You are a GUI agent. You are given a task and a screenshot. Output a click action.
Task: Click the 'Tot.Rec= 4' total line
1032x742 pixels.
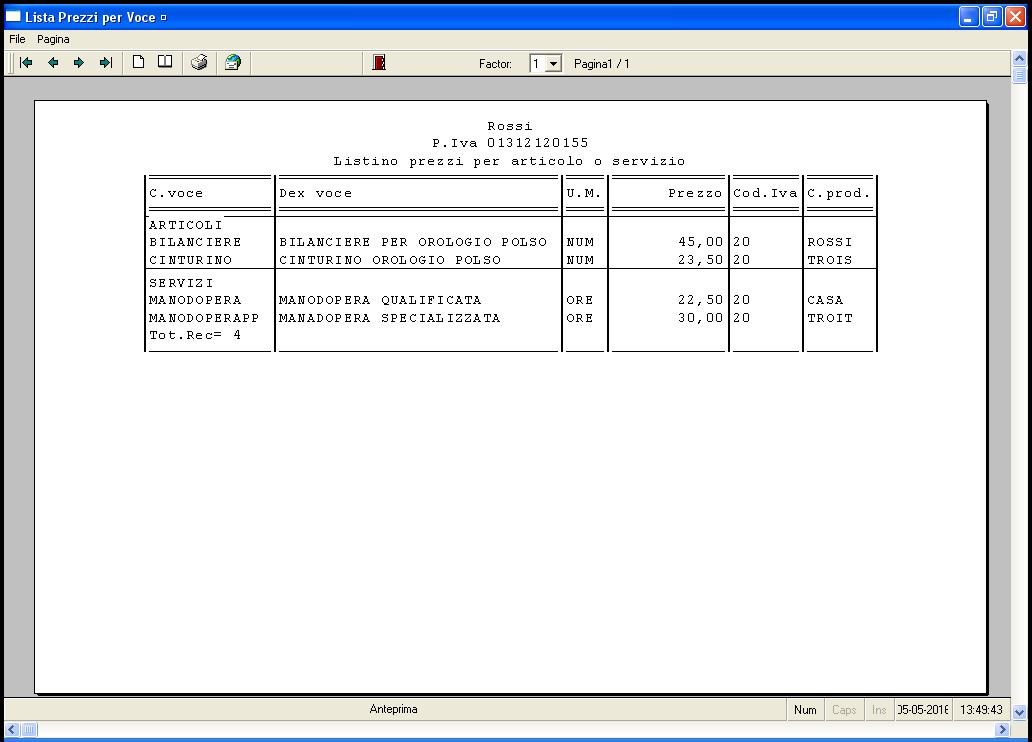[195, 334]
